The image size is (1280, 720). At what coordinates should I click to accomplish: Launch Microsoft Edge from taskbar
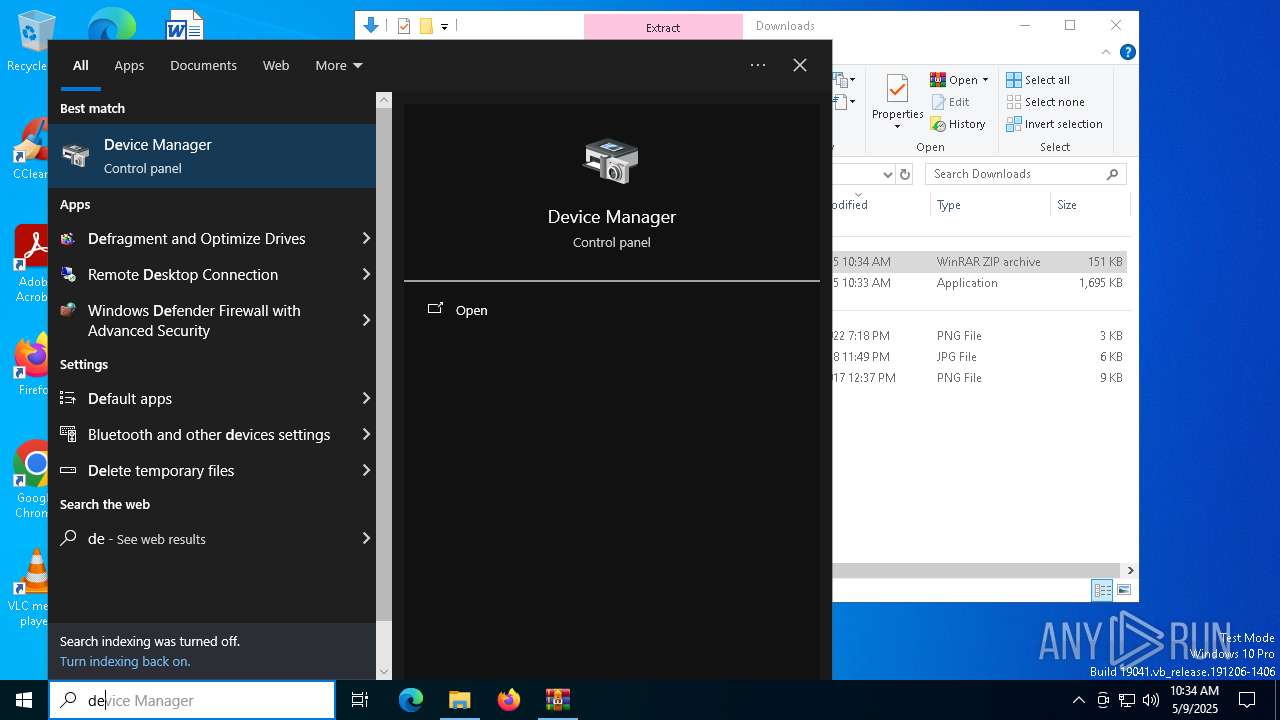coord(411,700)
